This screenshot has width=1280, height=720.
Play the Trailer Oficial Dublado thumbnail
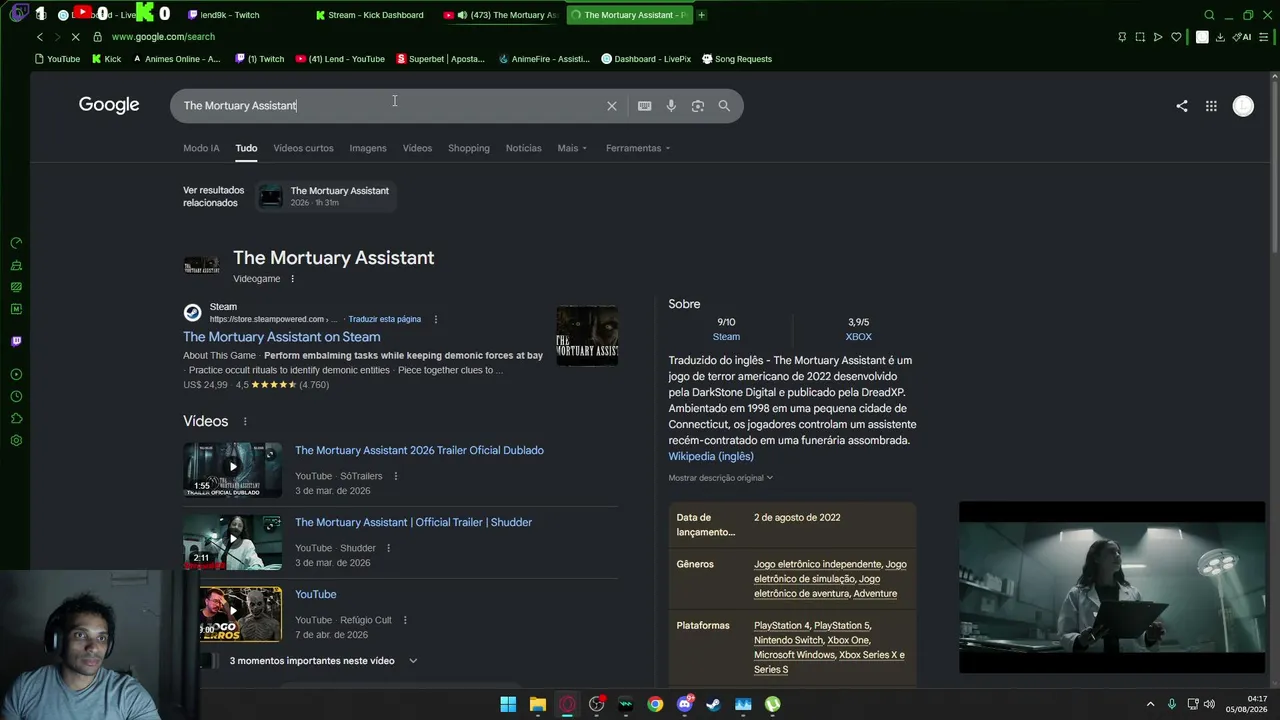232,469
